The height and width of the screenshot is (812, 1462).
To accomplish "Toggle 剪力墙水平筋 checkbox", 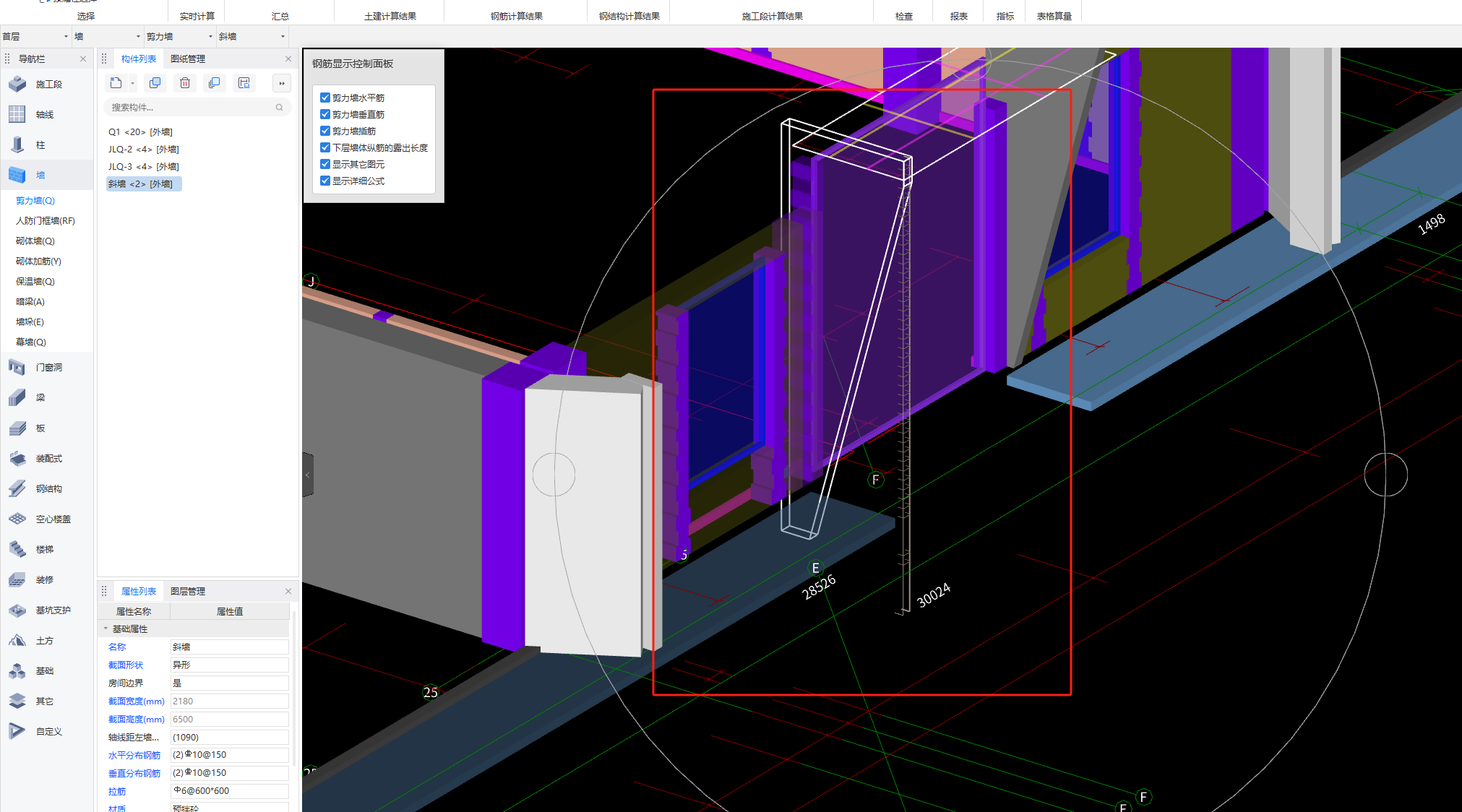I will (x=325, y=98).
